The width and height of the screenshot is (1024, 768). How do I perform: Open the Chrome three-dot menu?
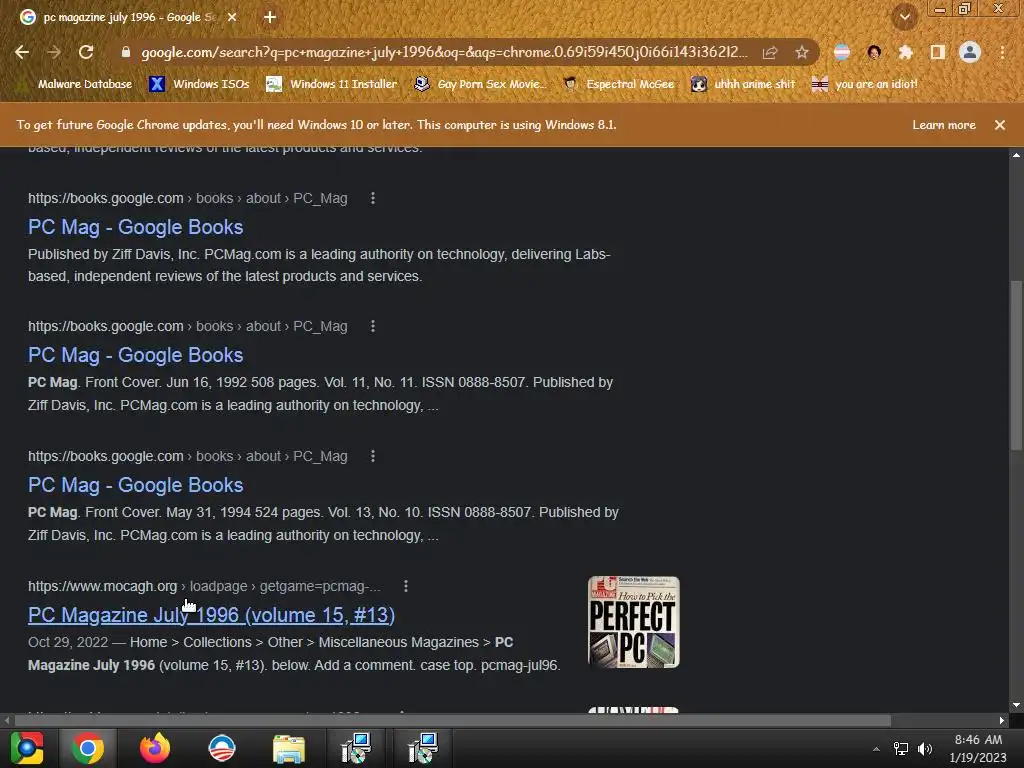click(x=1002, y=52)
